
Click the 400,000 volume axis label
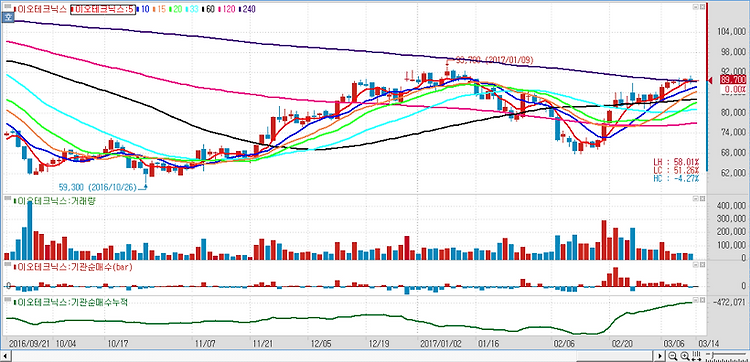point(731,206)
